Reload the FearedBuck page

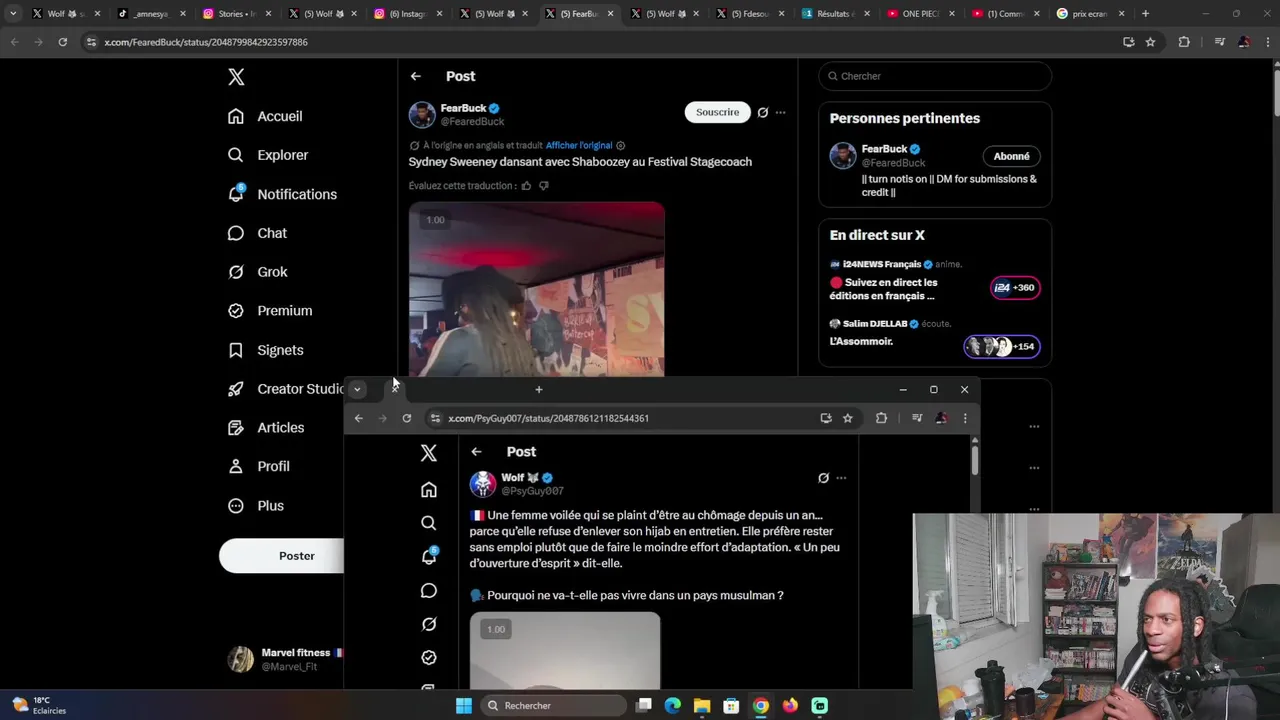62,42
